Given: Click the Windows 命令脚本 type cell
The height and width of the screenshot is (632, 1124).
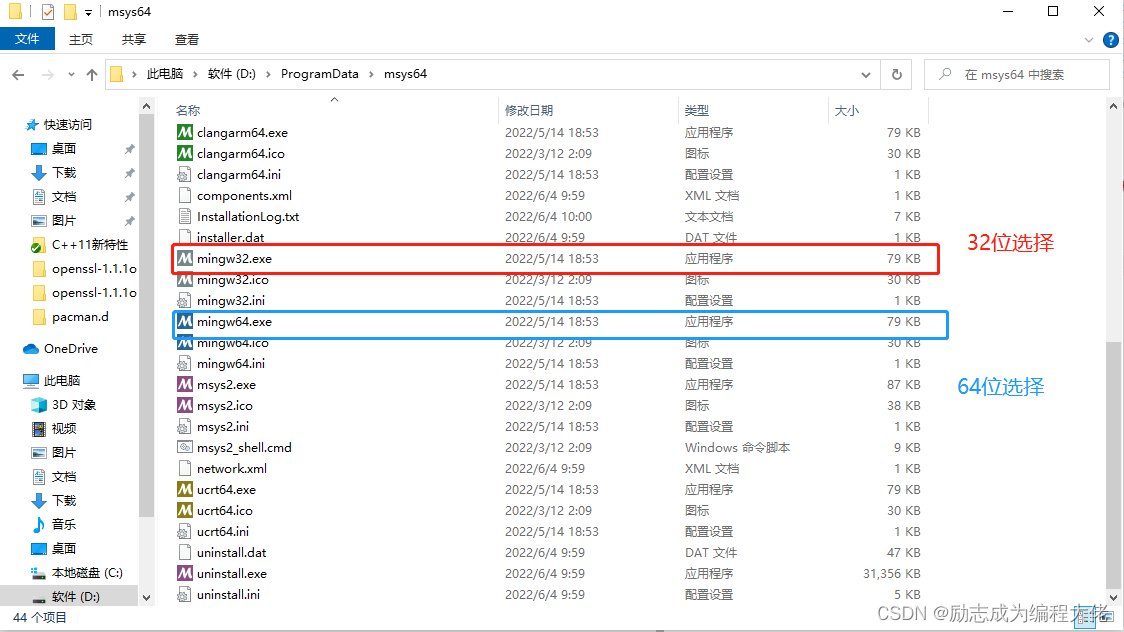Looking at the screenshot, I should pos(737,447).
